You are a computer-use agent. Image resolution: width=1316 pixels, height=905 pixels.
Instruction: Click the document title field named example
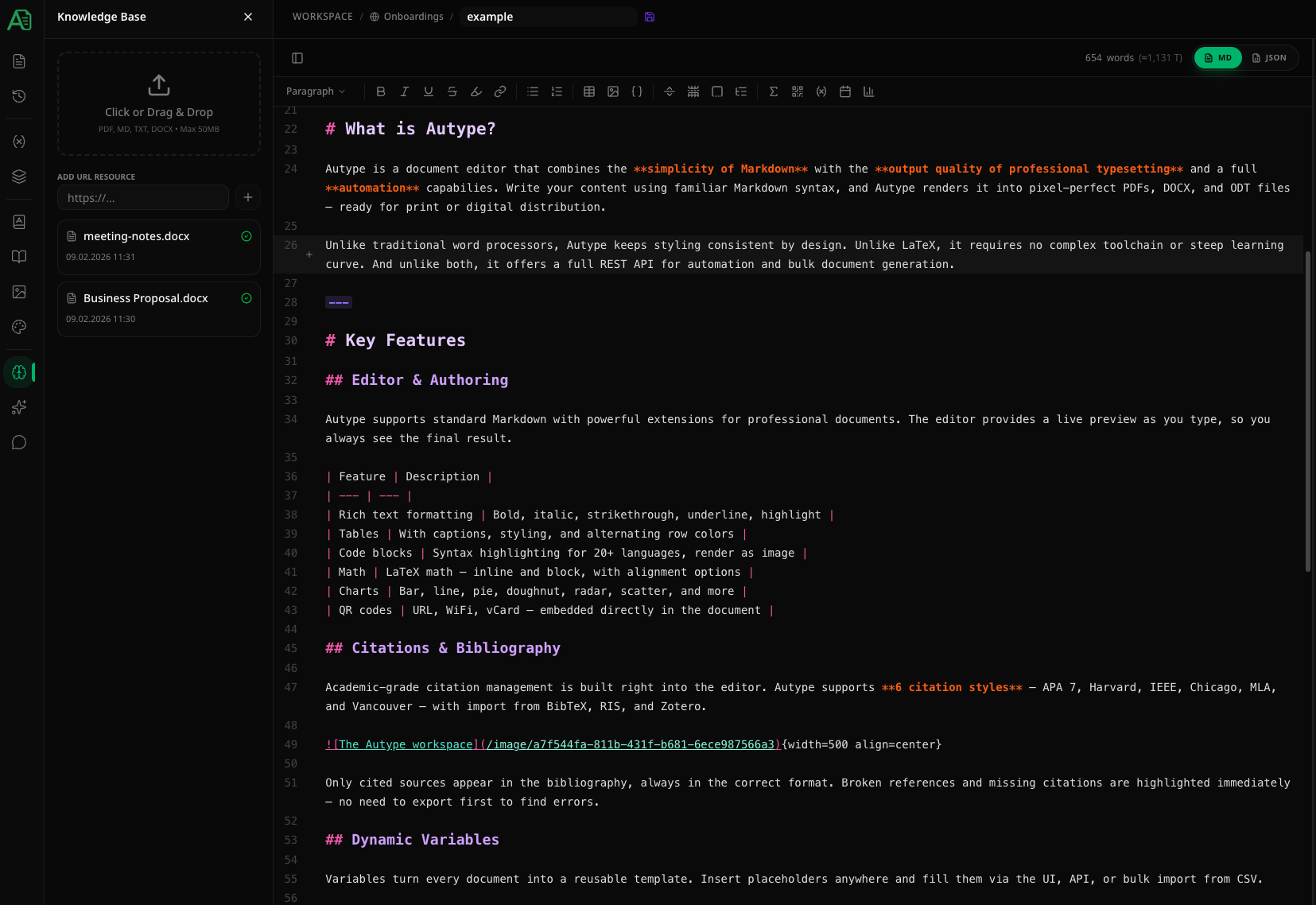pos(548,16)
